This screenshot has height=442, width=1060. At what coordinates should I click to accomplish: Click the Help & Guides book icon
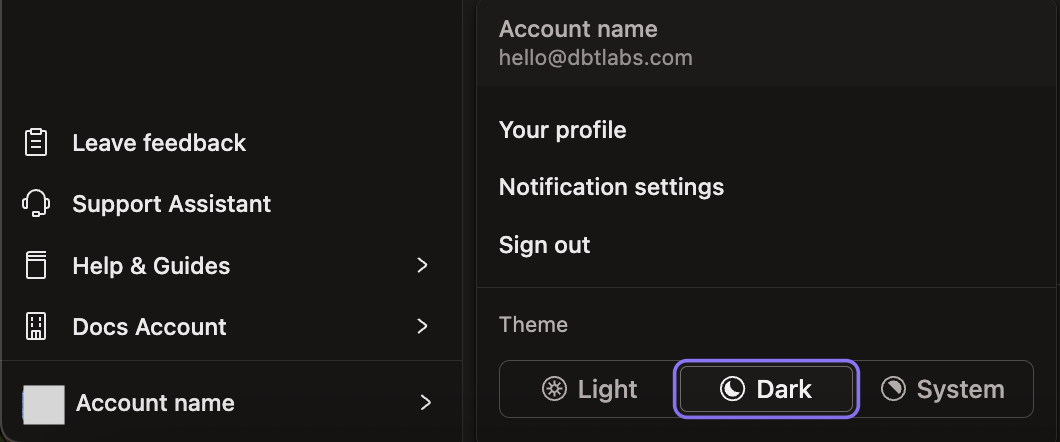36,266
